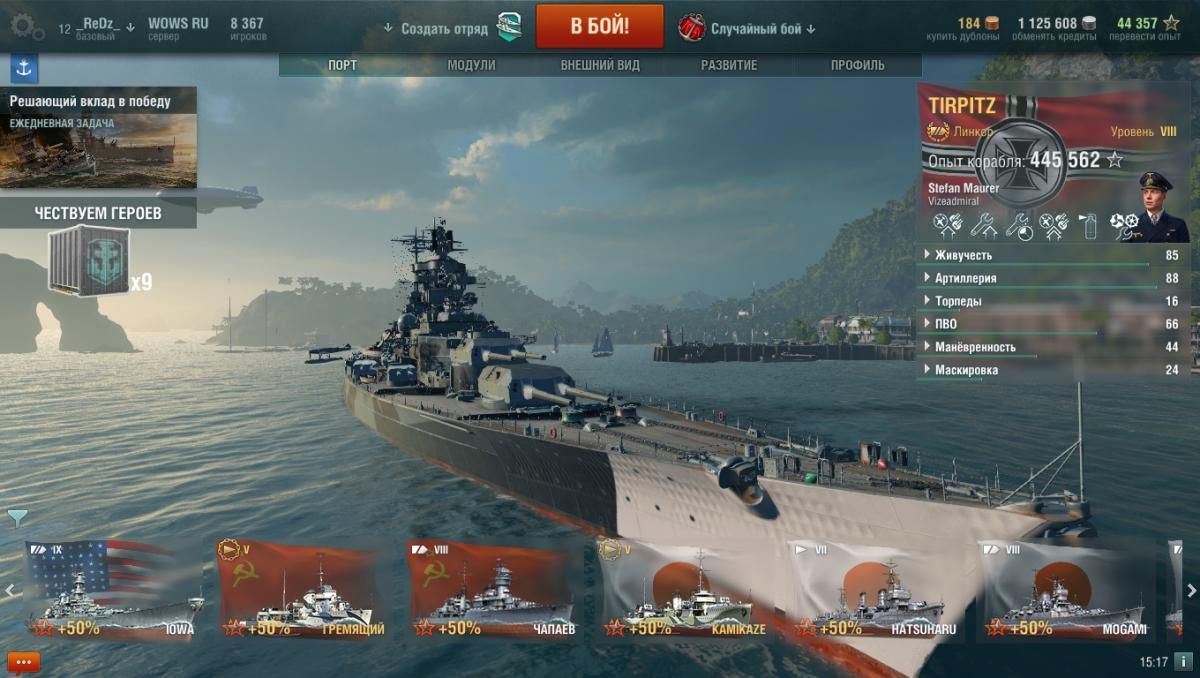
Task: Open the Честуем героев container icon
Action: [89, 262]
